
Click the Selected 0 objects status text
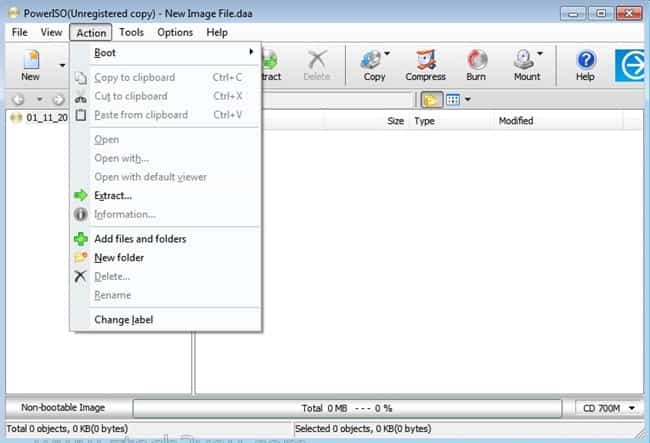pyautogui.click(x=363, y=428)
